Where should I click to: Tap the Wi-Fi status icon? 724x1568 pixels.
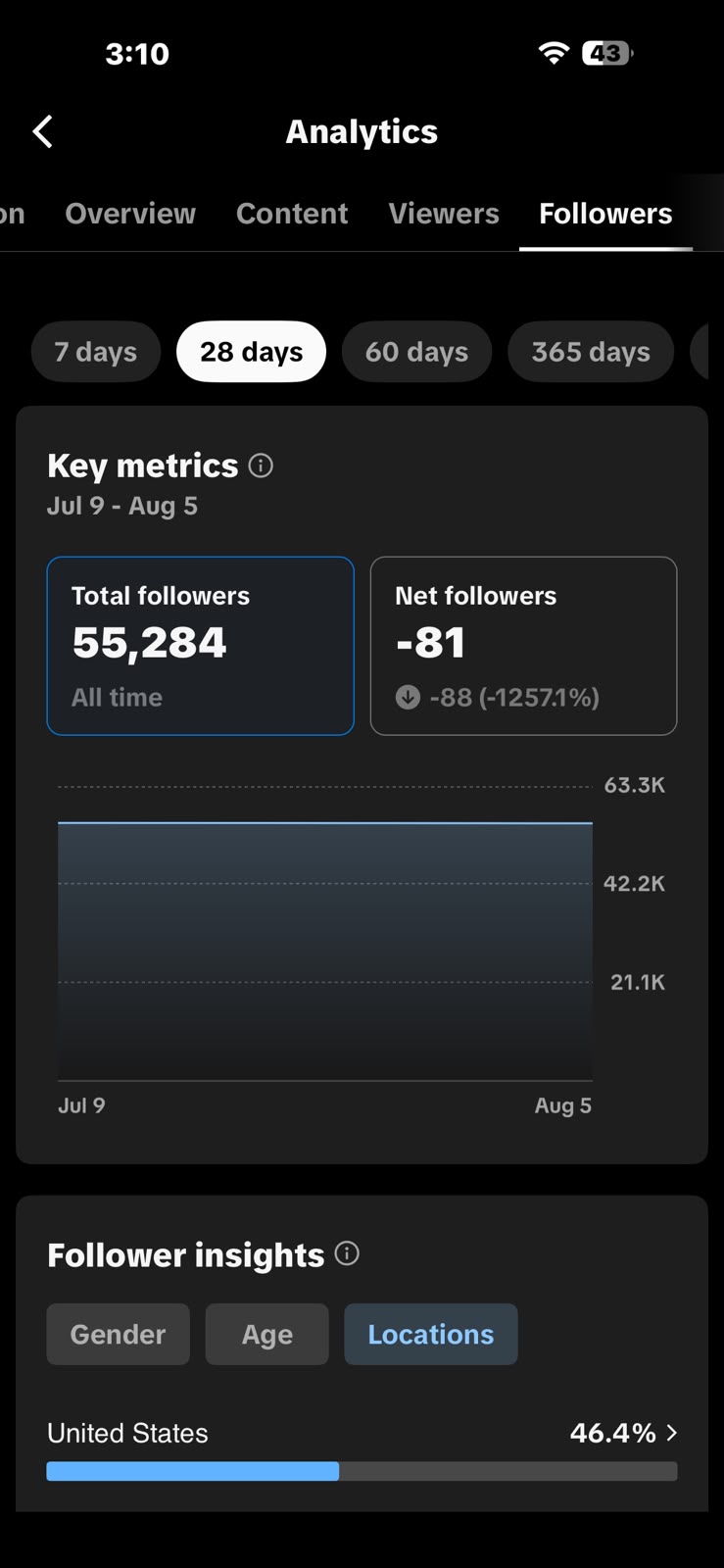[x=554, y=53]
